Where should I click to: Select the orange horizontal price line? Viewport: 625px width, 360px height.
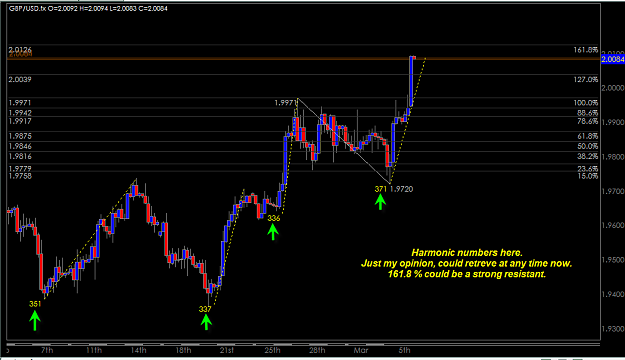click(303, 59)
